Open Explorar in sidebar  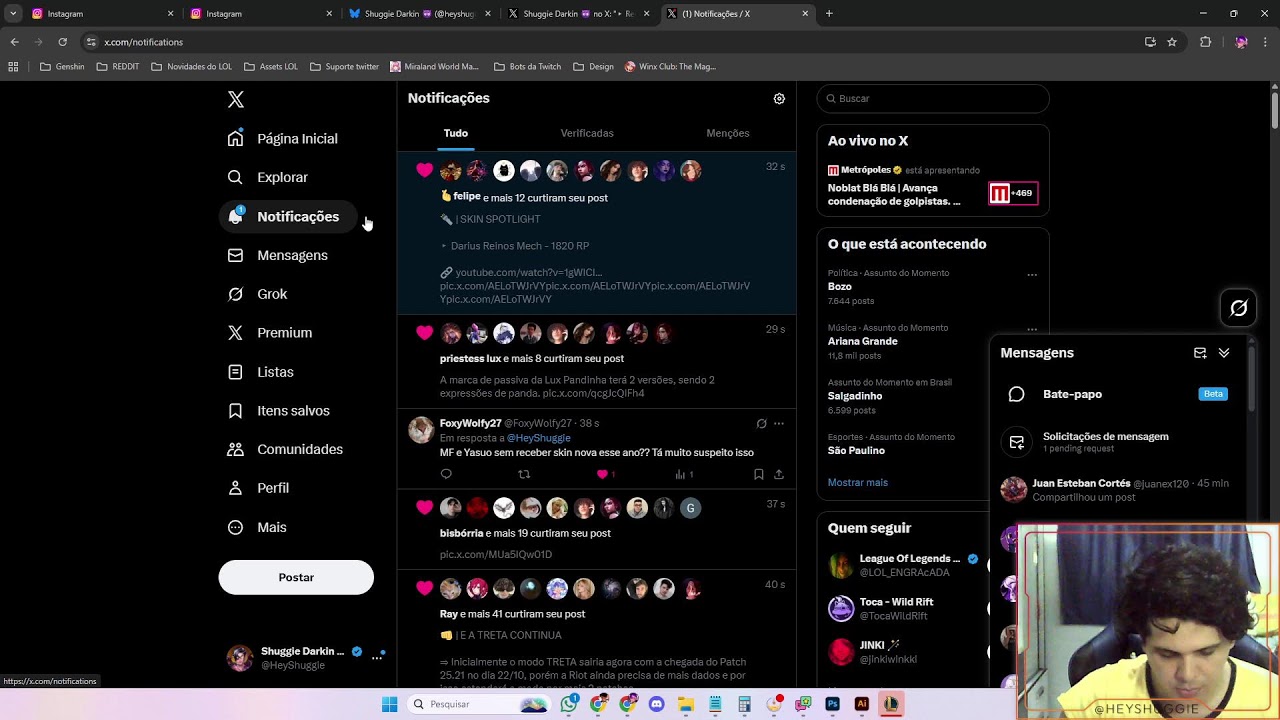coord(268,177)
